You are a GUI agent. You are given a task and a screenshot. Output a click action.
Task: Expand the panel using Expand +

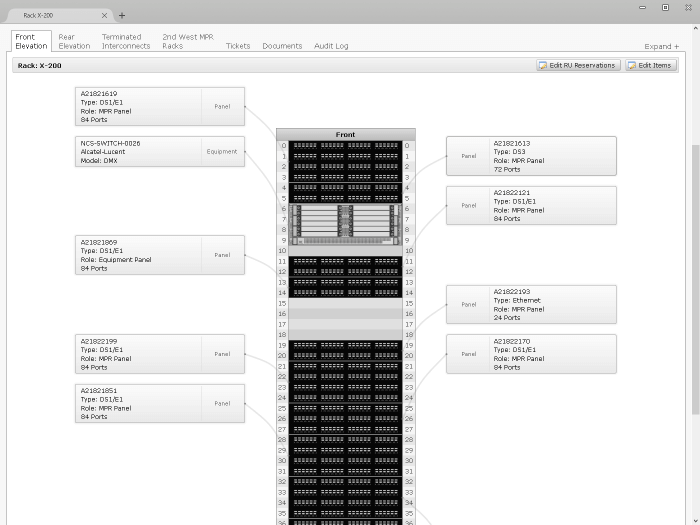pos(661,46)
